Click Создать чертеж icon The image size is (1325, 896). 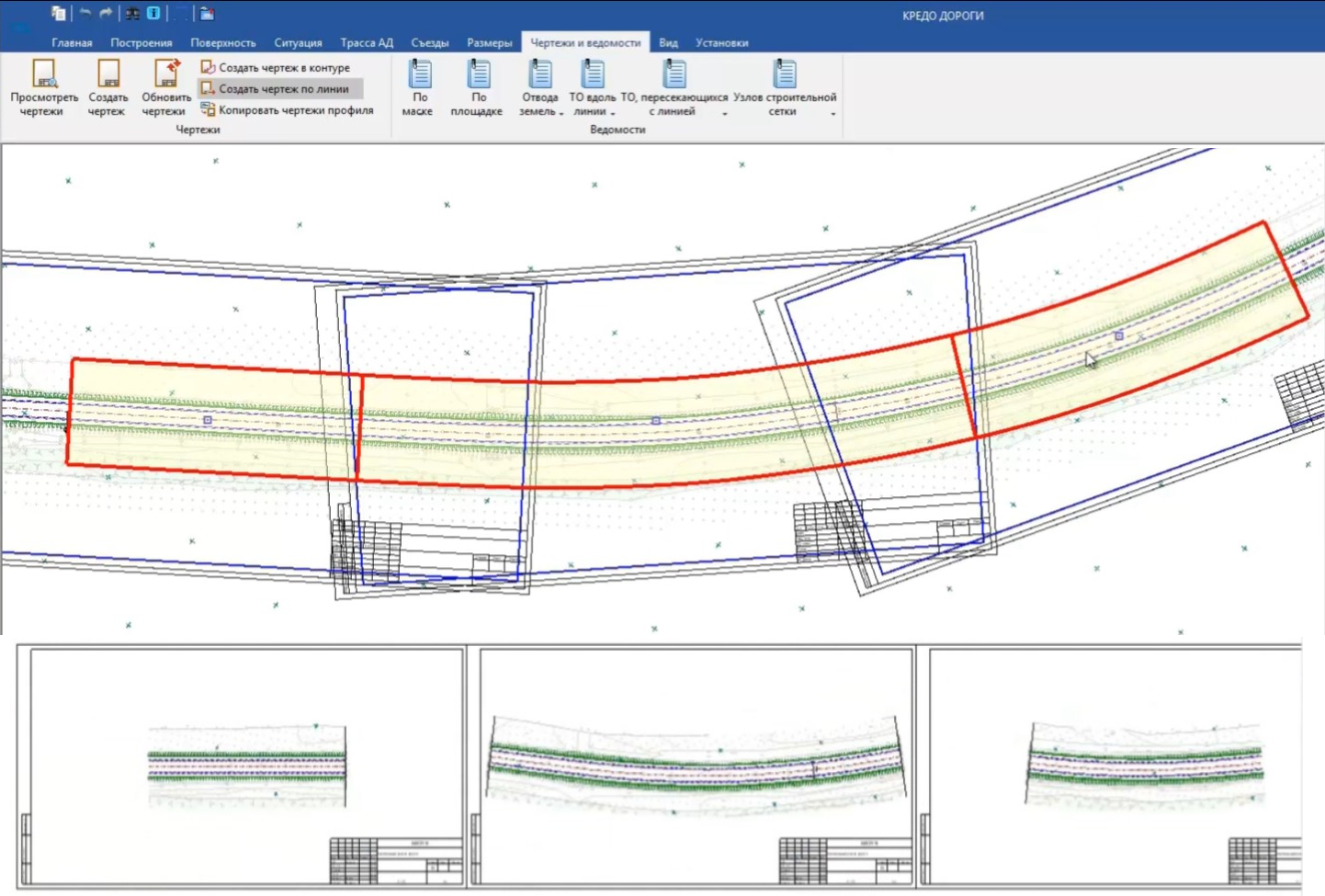click(108, 87)
